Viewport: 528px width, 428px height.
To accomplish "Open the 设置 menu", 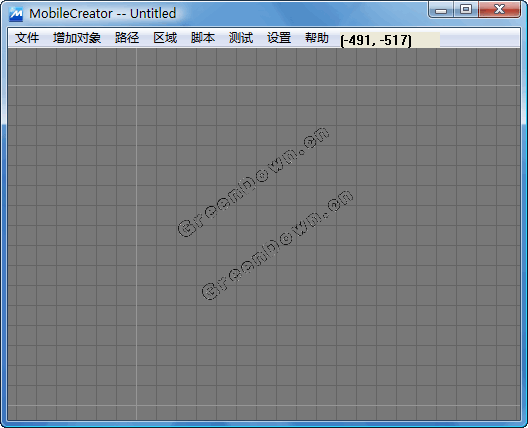I will coord(279,38).
